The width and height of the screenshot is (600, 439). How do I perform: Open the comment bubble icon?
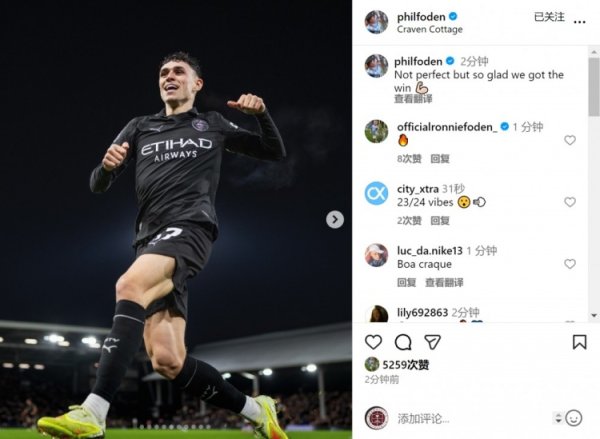[x=403, y=342]
